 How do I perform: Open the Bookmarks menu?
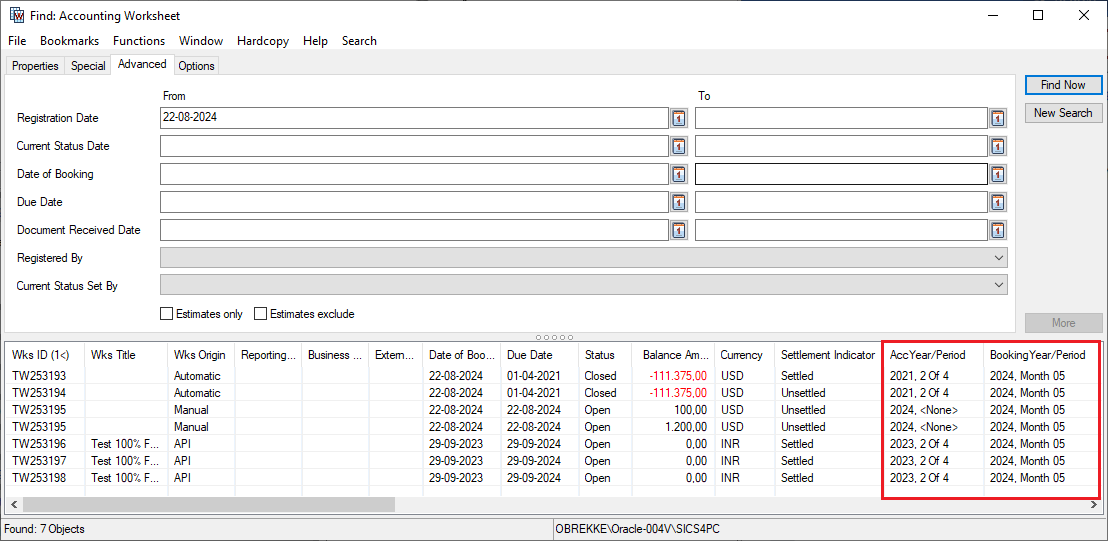pos(69,41)
